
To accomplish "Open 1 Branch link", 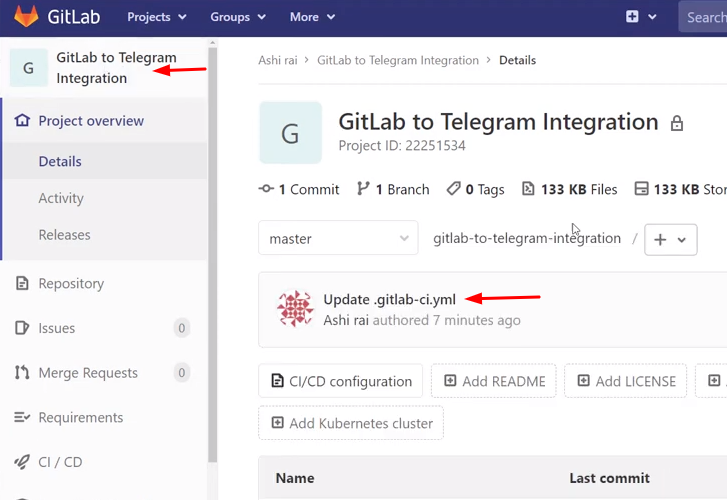I will tap(402, 189).
